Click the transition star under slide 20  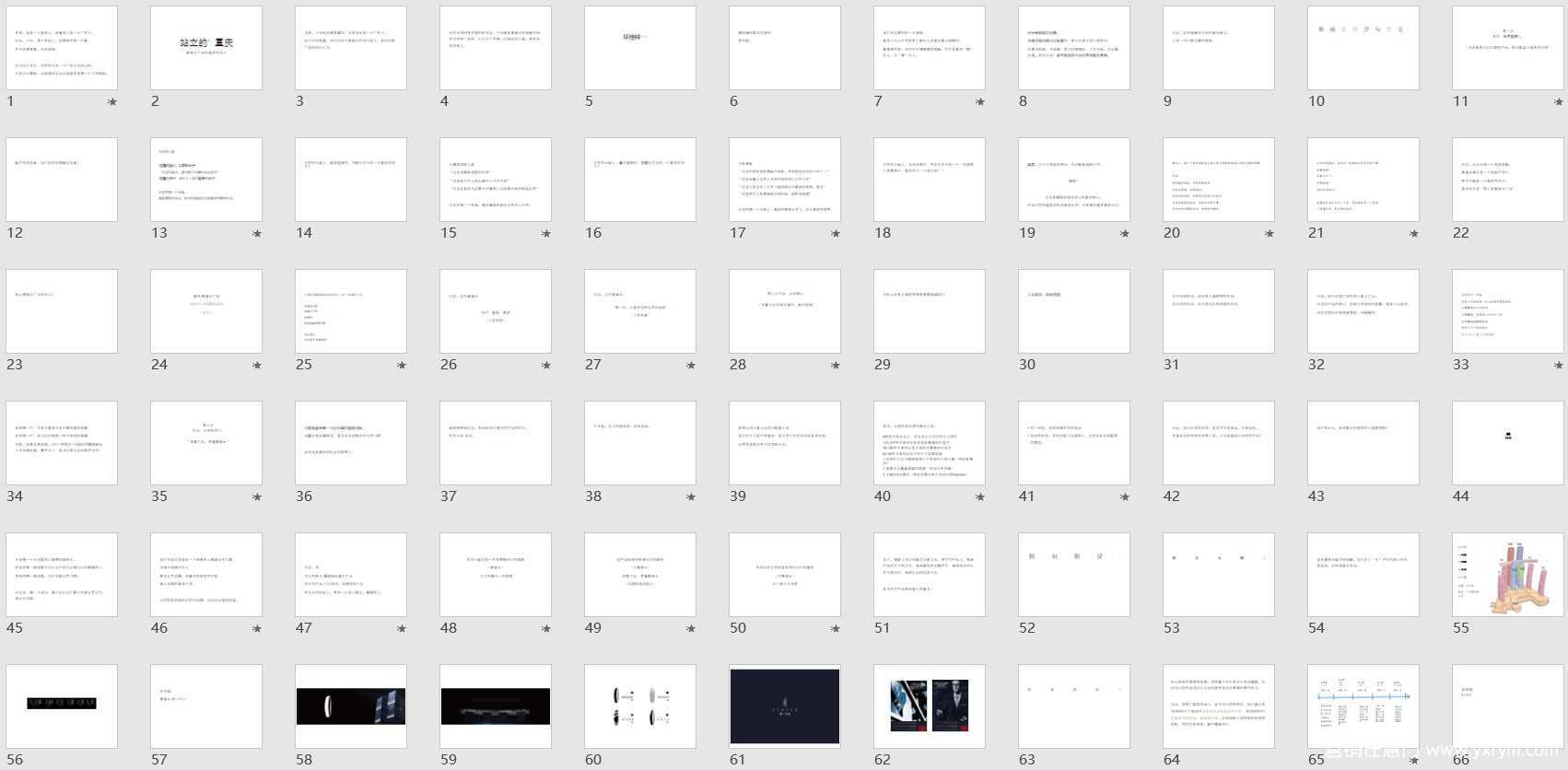pos(1270,234)
